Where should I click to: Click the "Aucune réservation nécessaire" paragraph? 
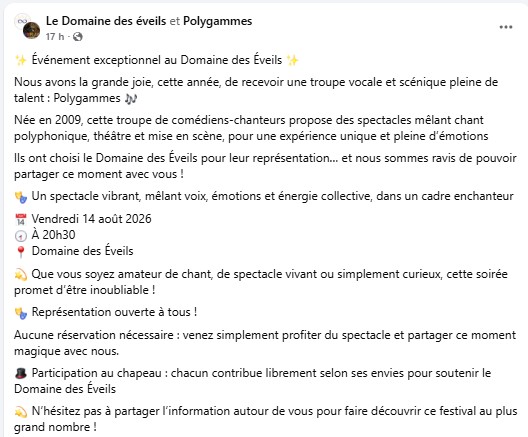click(x=265, y=343)
